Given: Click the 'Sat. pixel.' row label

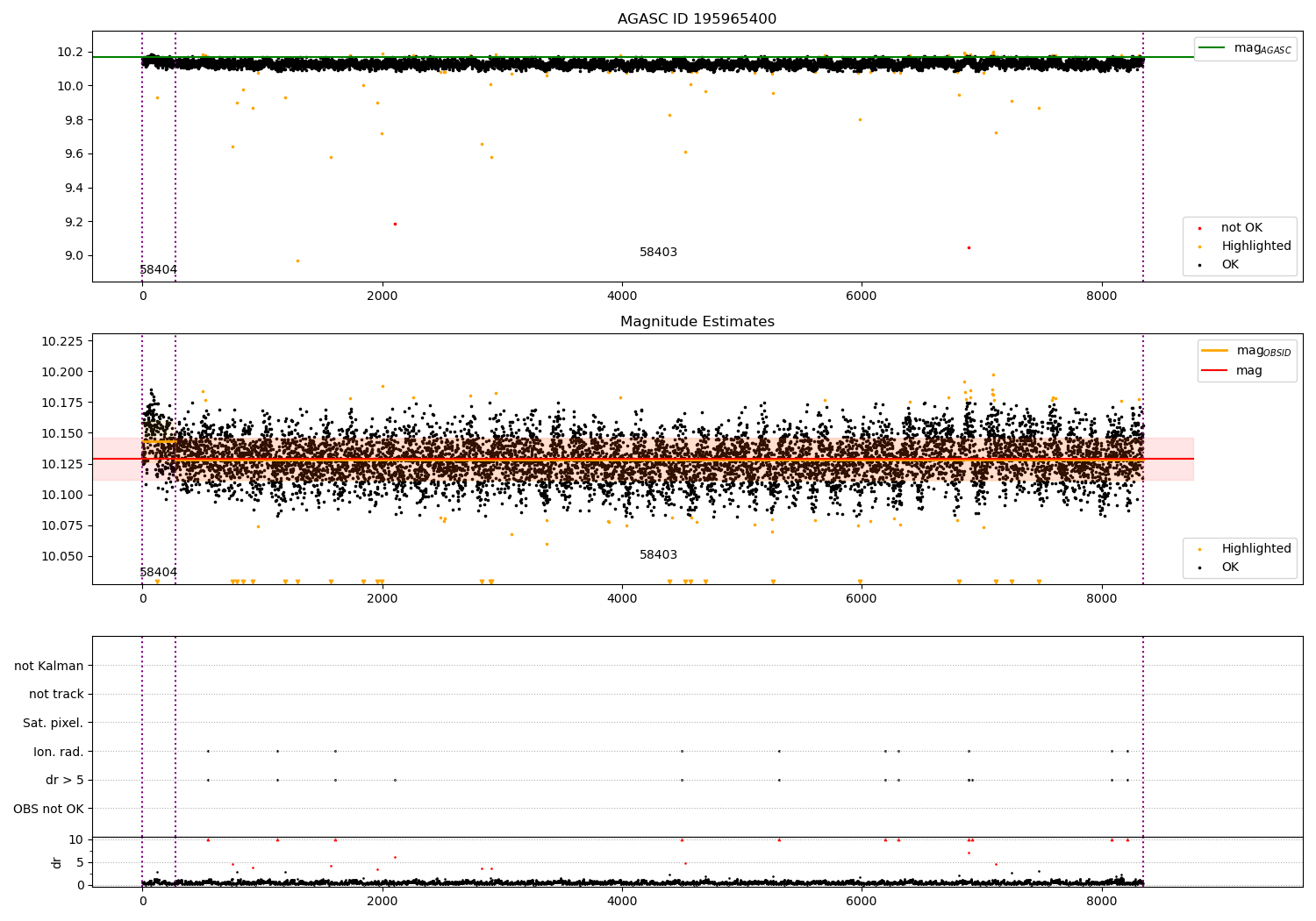Looking at the screenshot, I should [54, 724].
